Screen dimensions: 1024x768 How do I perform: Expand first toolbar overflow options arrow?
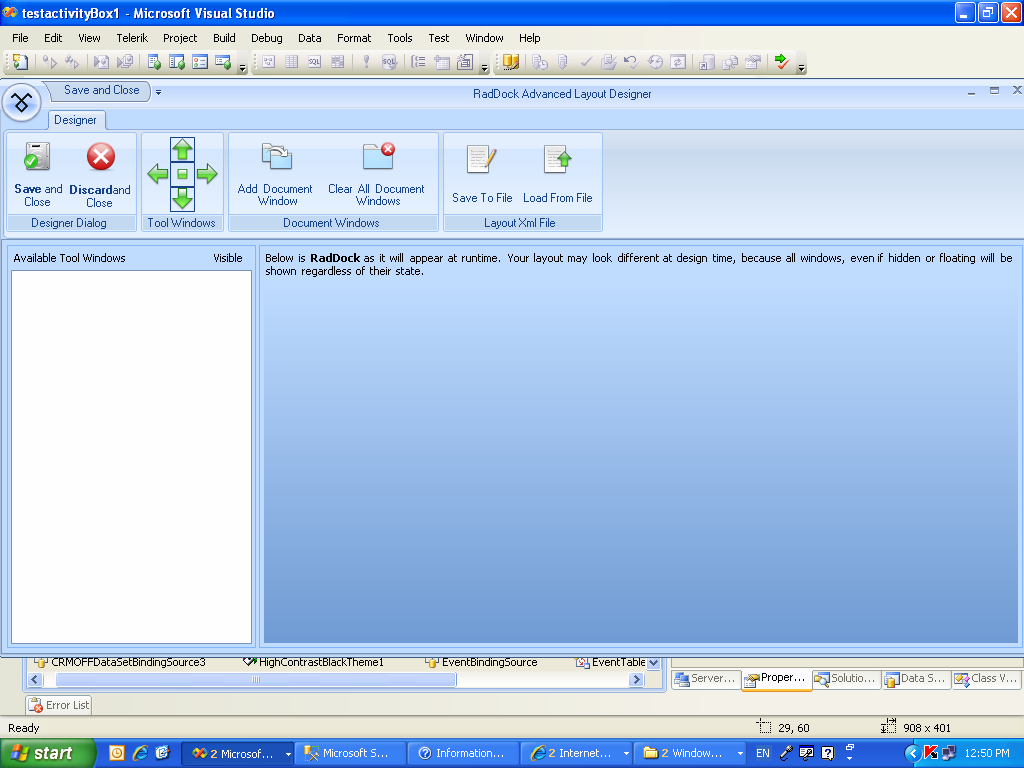point(242,67)
